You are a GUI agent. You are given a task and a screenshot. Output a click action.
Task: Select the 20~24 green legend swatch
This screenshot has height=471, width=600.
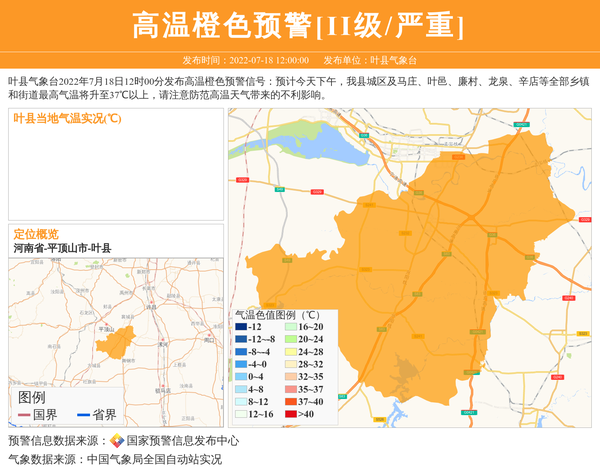tap(291, 339)
